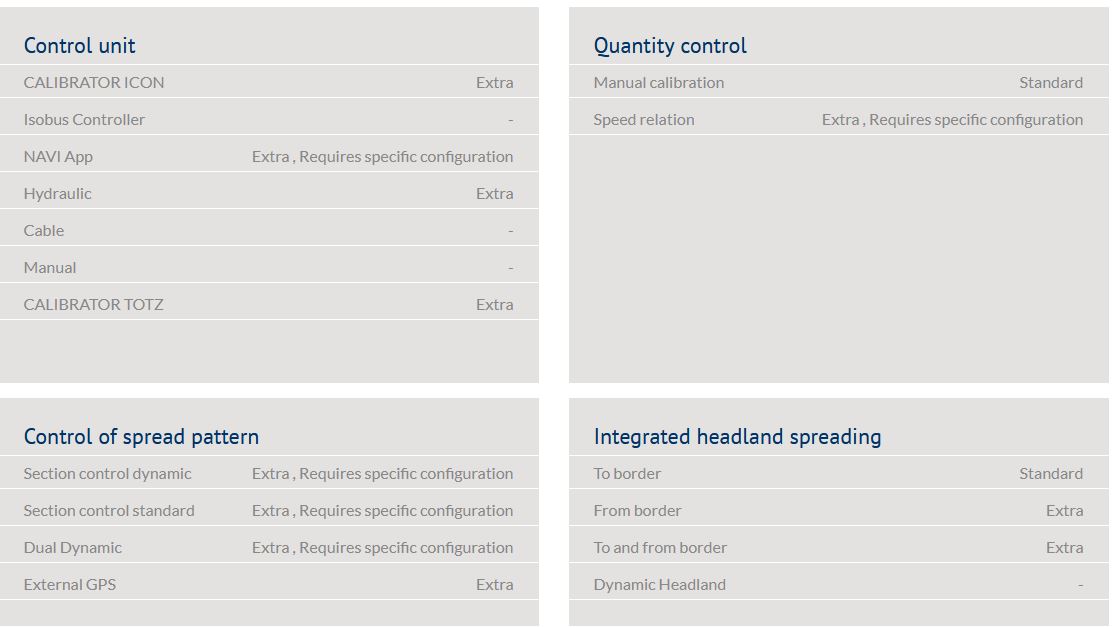This screenshot has width=1114, height=627.
Task: Click the Section control standard label
Action: (x=109, y=511)
